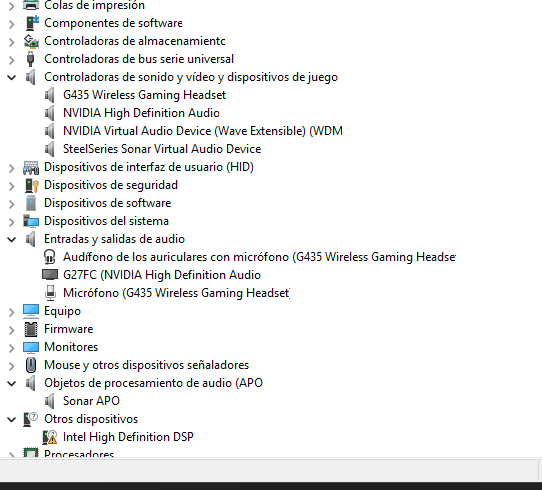542x490 pixels.
Task: Click the Firmware label
Action: coord(68,329)
